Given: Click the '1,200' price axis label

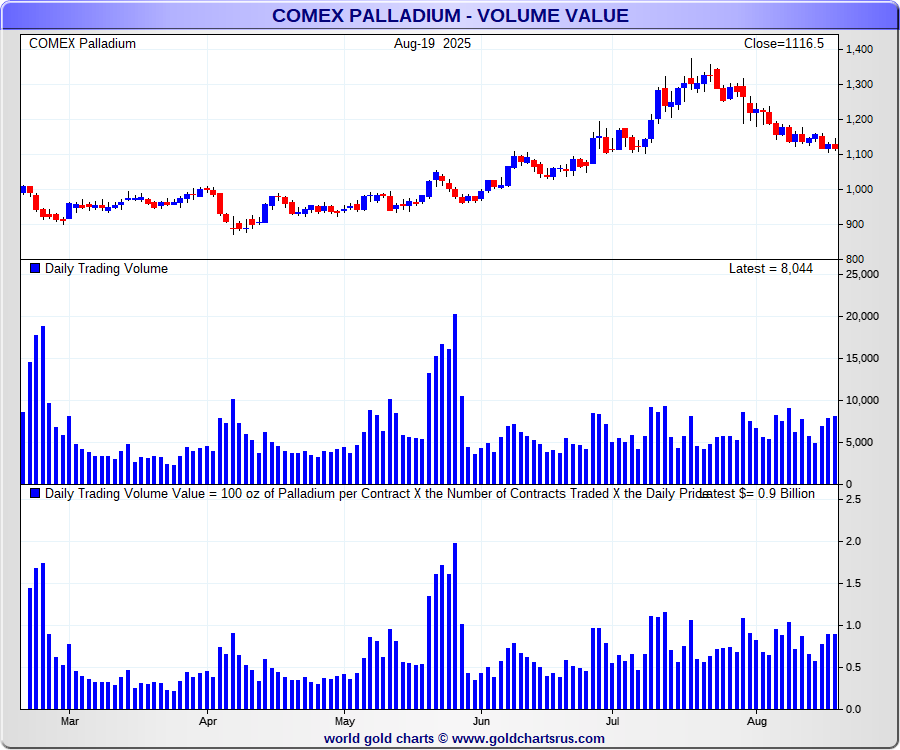Looking at the screenshot, I should coord(859,119).
